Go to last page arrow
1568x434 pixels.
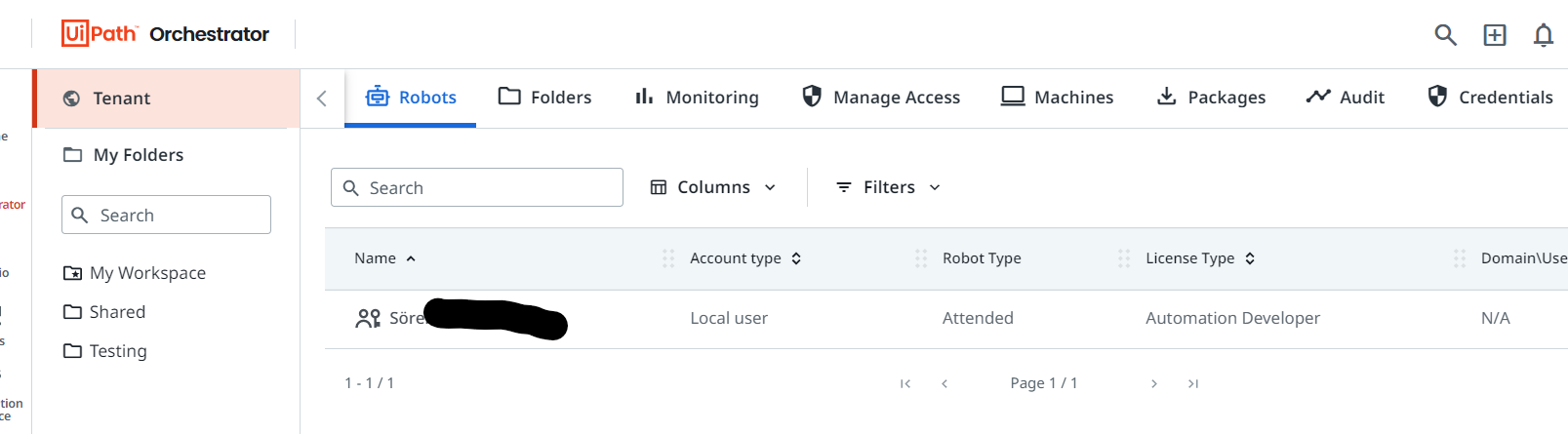[x=1193, y=383]
